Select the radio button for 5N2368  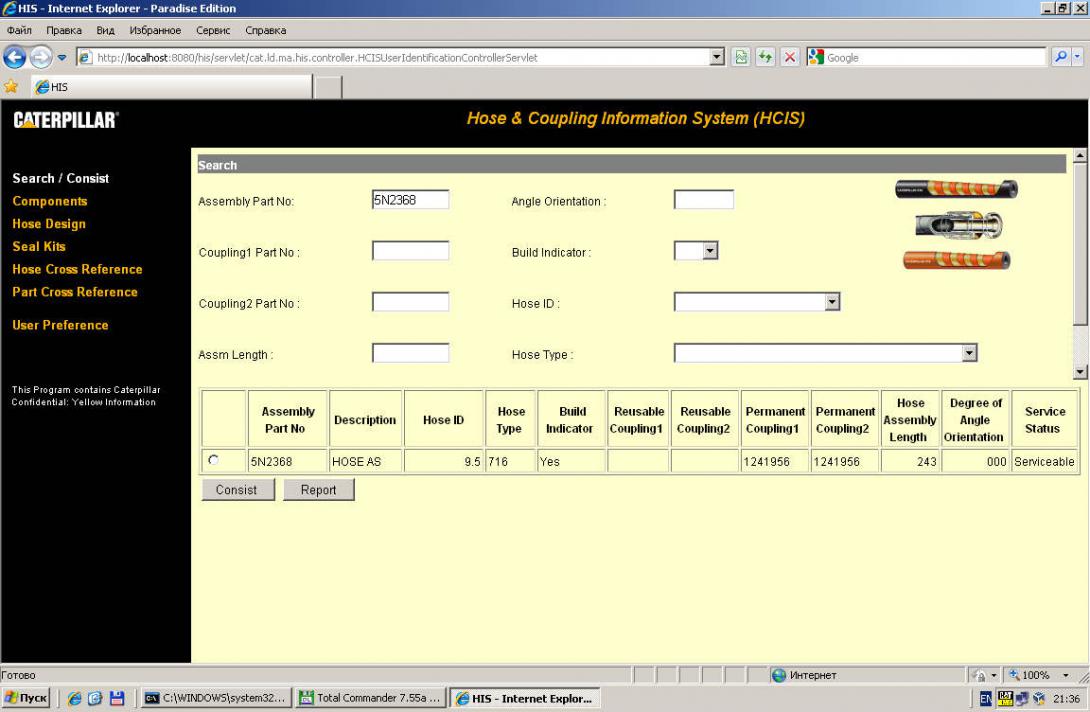click(x=213, y=460)
